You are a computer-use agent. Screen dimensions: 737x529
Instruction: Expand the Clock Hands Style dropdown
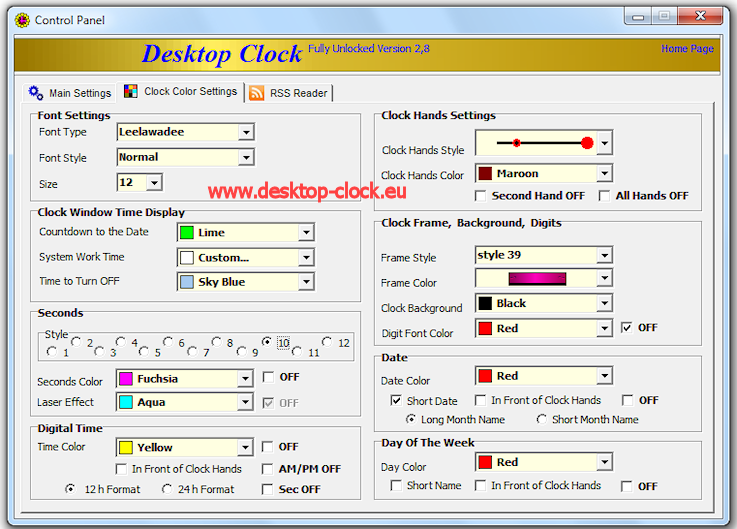(604, 143)
